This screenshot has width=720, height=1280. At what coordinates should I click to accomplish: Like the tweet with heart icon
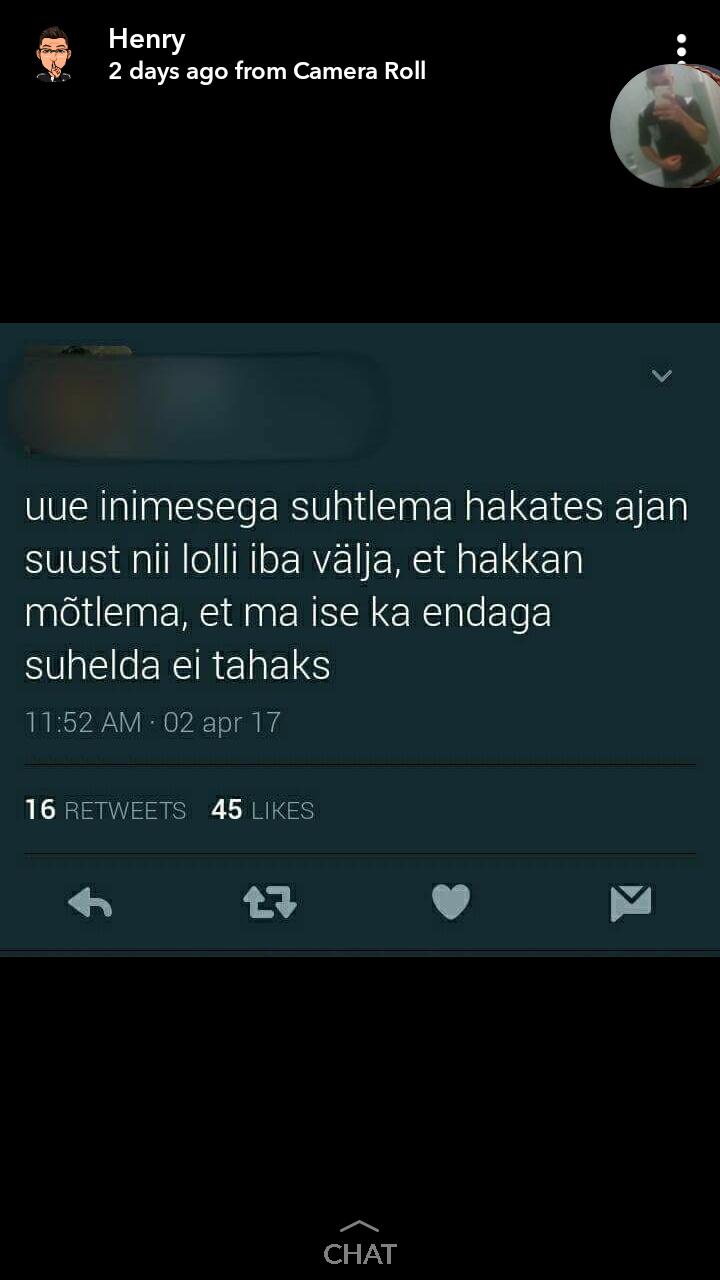pyautogui.click(x=451, y=903)
